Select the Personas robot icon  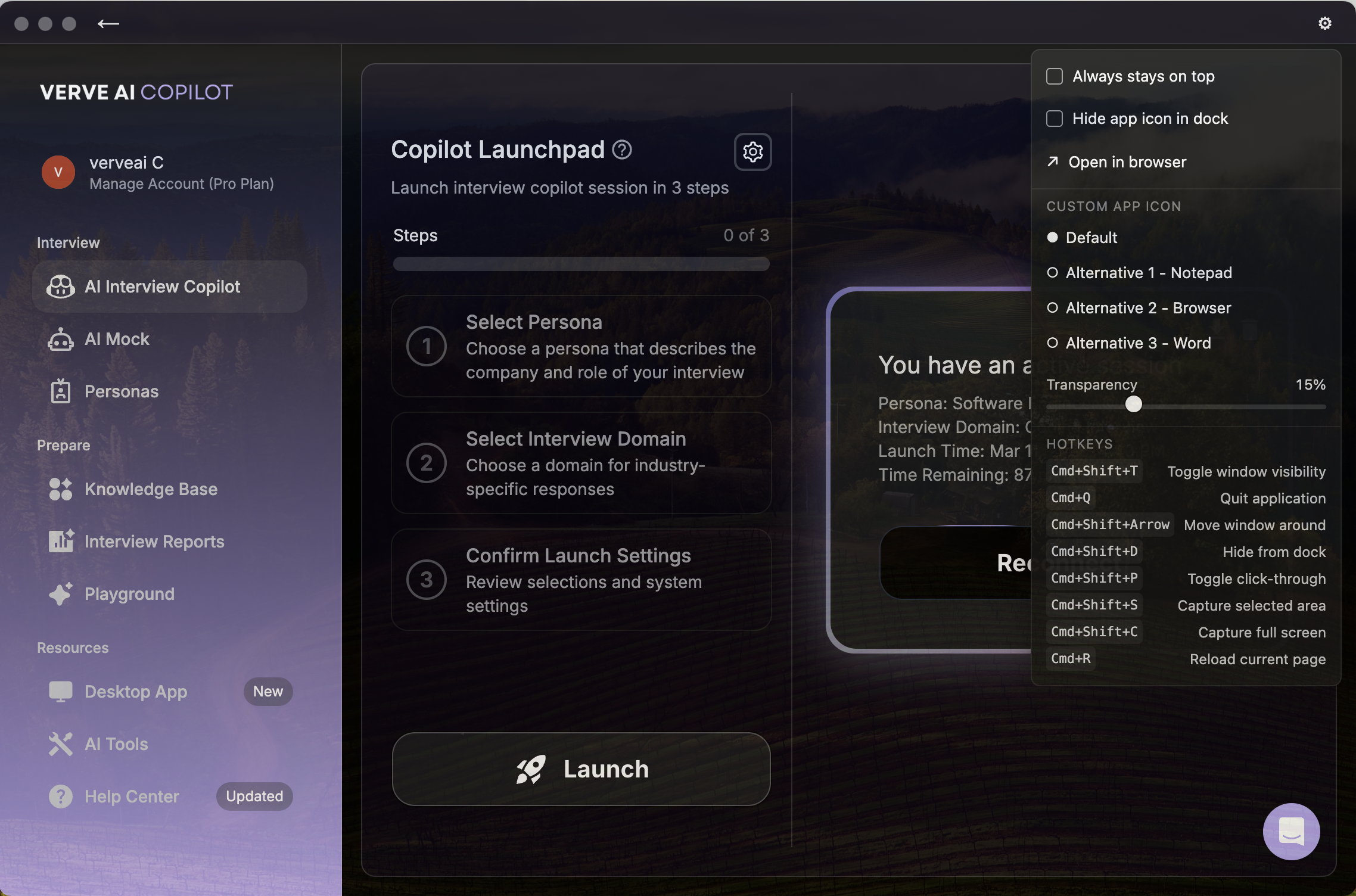[60, 391]
